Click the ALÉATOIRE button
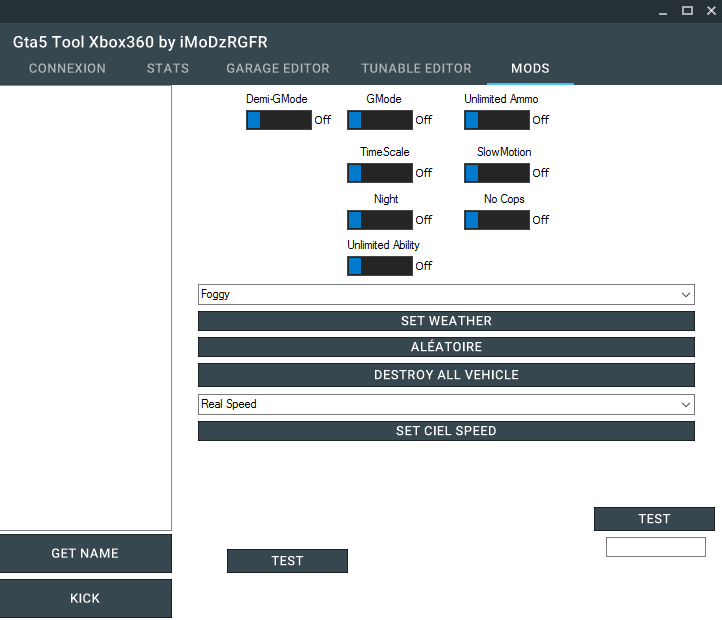This screenshot has width=722, height=620. (x=446, y=347)
